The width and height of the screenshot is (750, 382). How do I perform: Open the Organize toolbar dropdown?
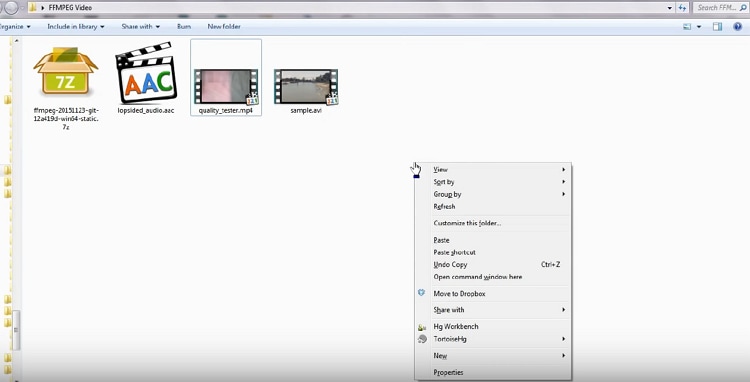click(15, 26)
